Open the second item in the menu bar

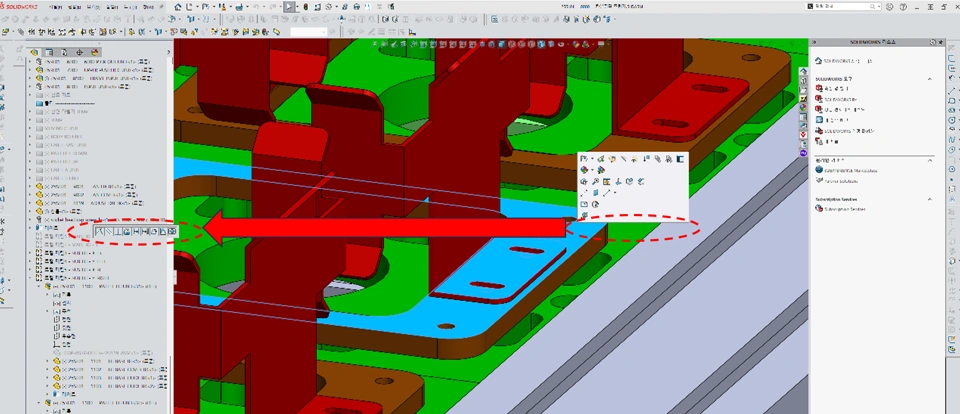74,7
